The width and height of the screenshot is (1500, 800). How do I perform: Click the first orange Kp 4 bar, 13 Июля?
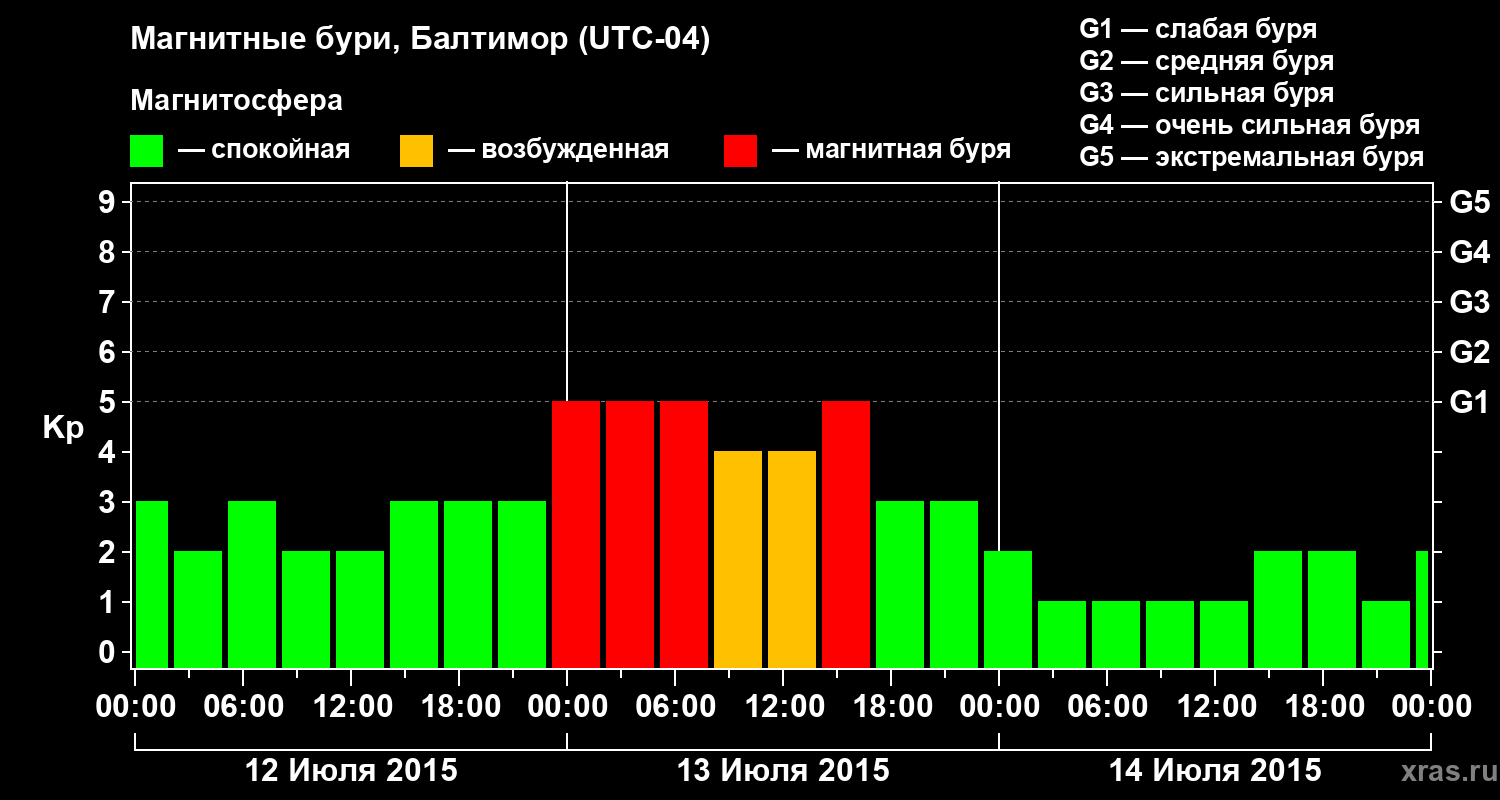coord(738,560)
